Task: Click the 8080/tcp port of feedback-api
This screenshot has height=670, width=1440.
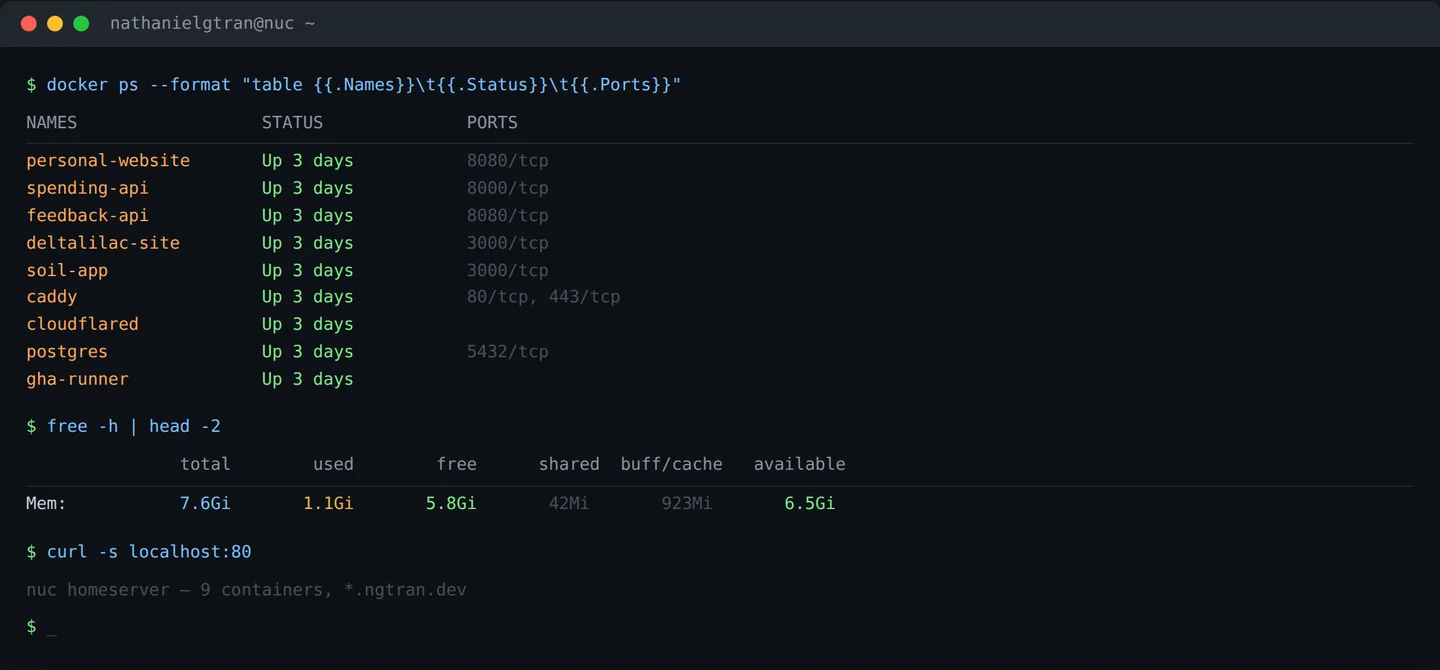Action: pos(508,215)
